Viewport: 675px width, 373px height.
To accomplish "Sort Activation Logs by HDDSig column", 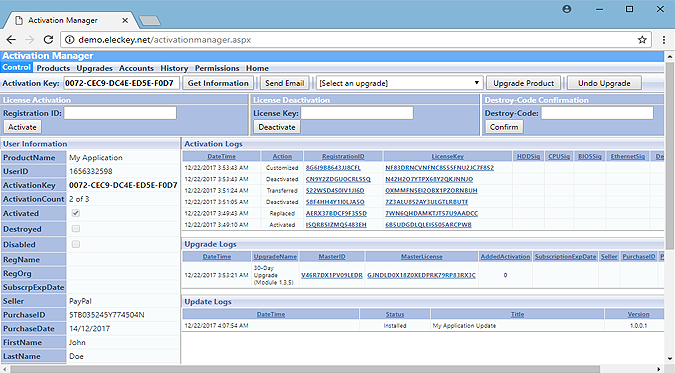I will [x=528, y=156].
